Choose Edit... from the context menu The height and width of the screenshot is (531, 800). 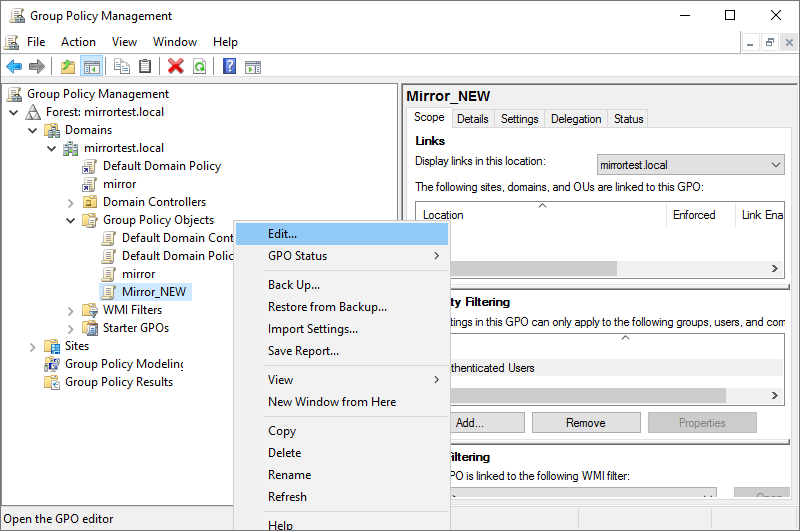click(x=342, y=234)
